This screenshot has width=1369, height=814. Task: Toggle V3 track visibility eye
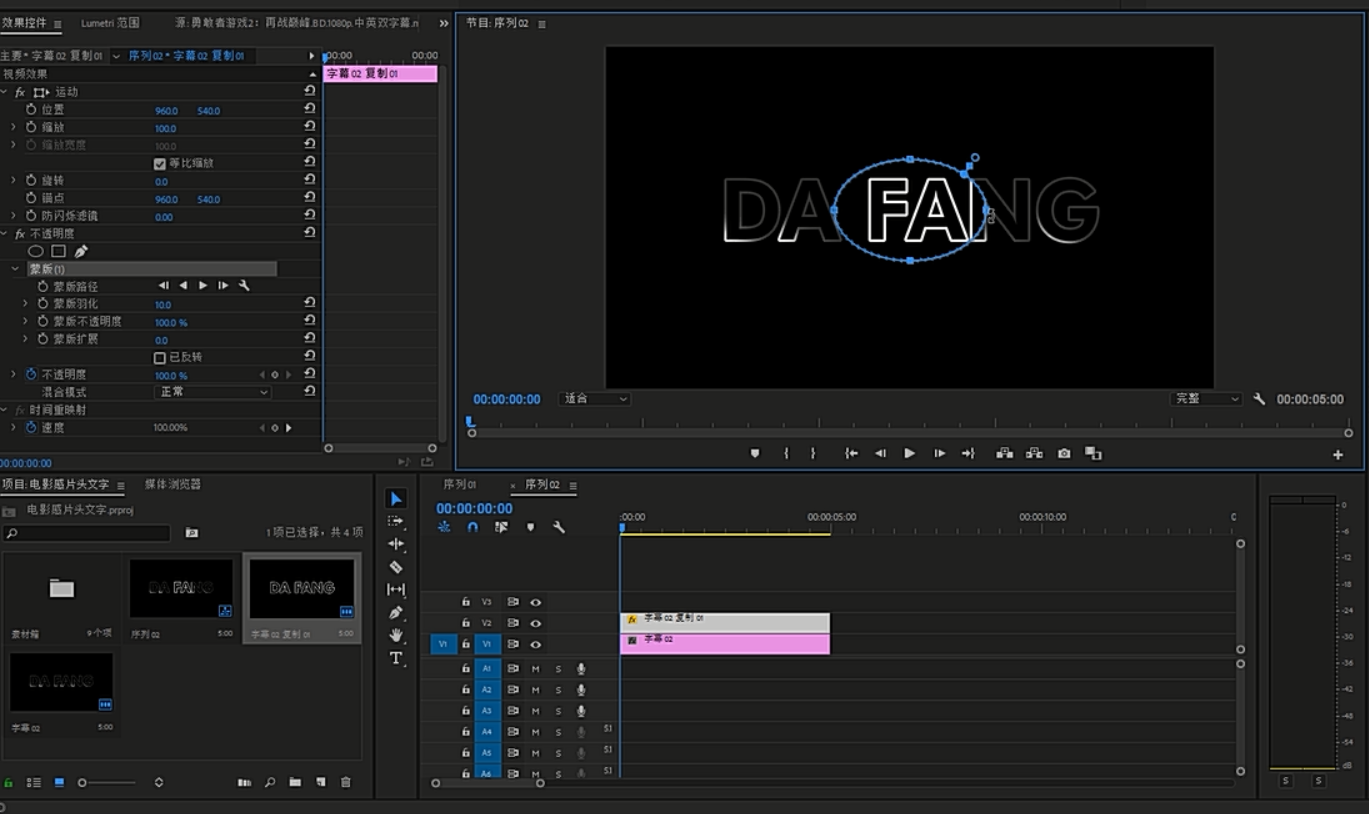536,602
